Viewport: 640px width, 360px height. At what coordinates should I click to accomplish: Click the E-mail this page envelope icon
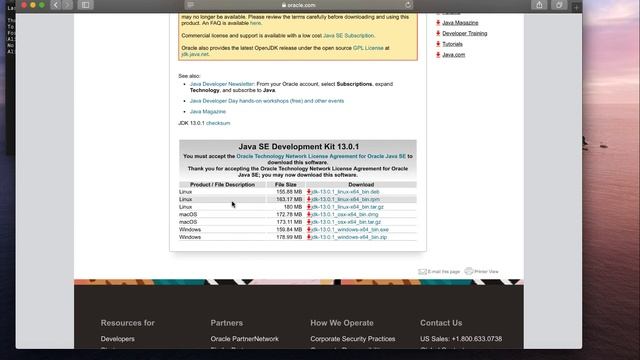pyautogui.click(x=422, y=272)
